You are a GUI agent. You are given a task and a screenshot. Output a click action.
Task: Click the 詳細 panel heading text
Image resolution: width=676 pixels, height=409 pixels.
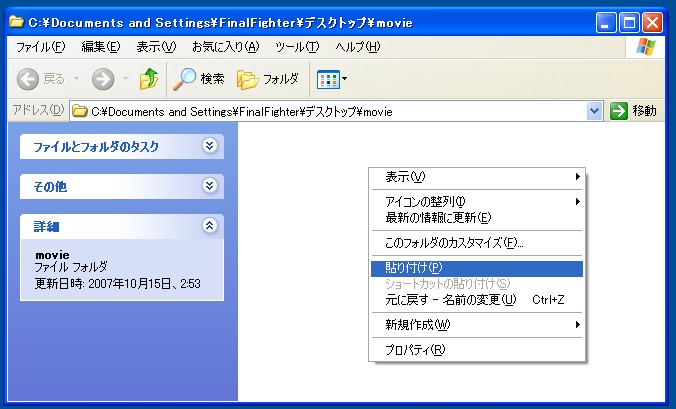47,226
